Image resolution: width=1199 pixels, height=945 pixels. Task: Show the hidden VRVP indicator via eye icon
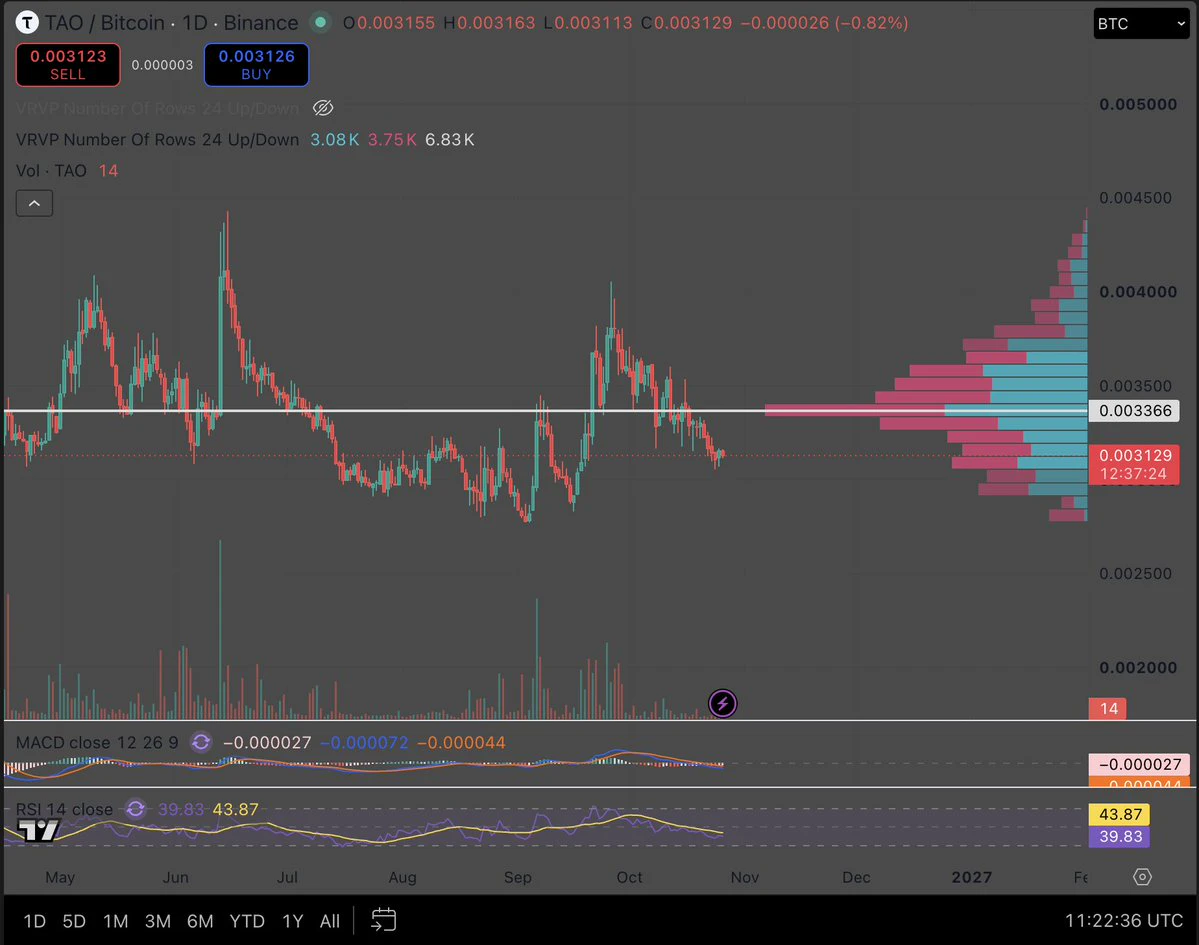click(x=323, y=108)
